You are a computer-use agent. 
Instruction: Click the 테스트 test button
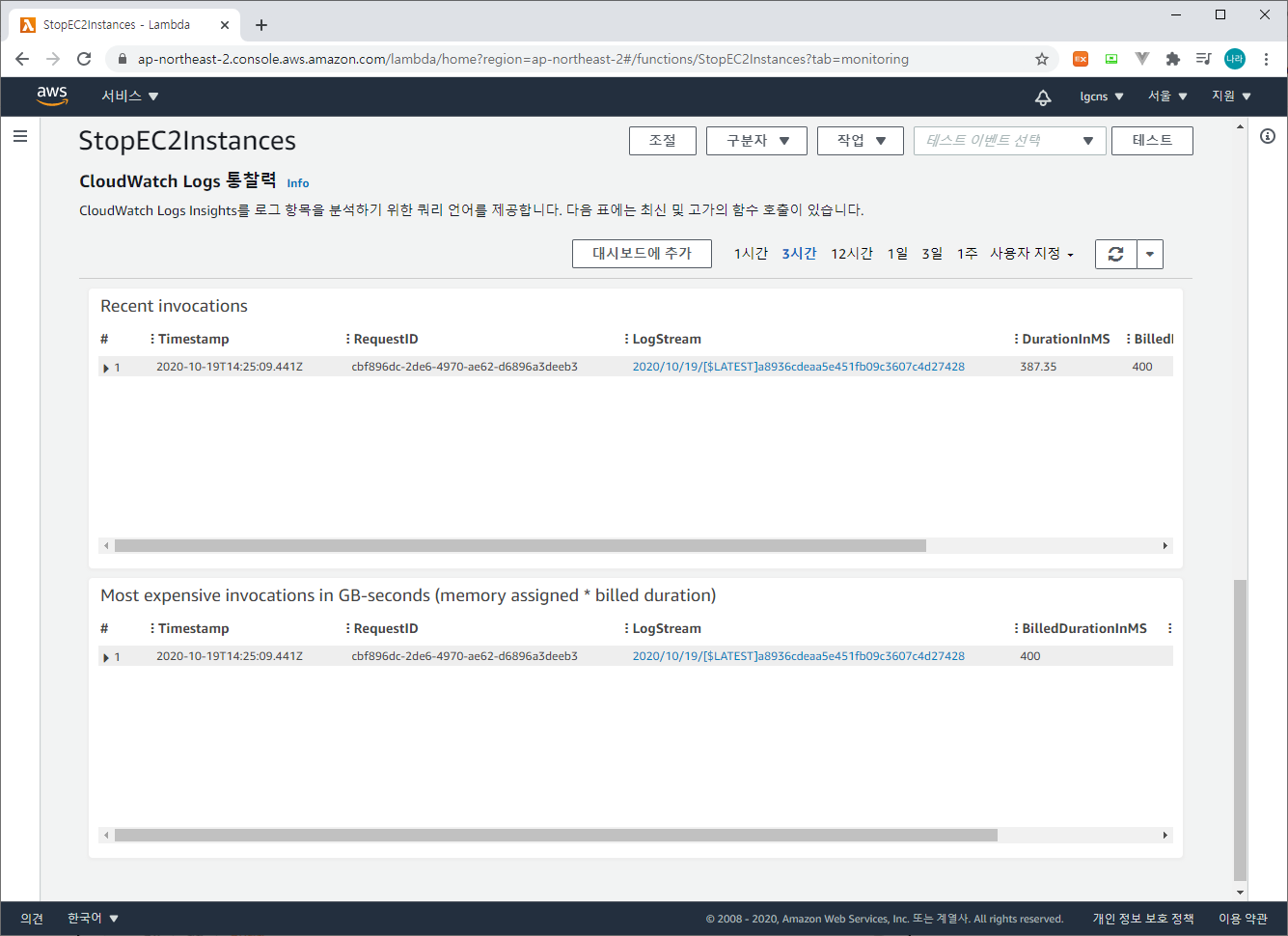coord(1152,141)
